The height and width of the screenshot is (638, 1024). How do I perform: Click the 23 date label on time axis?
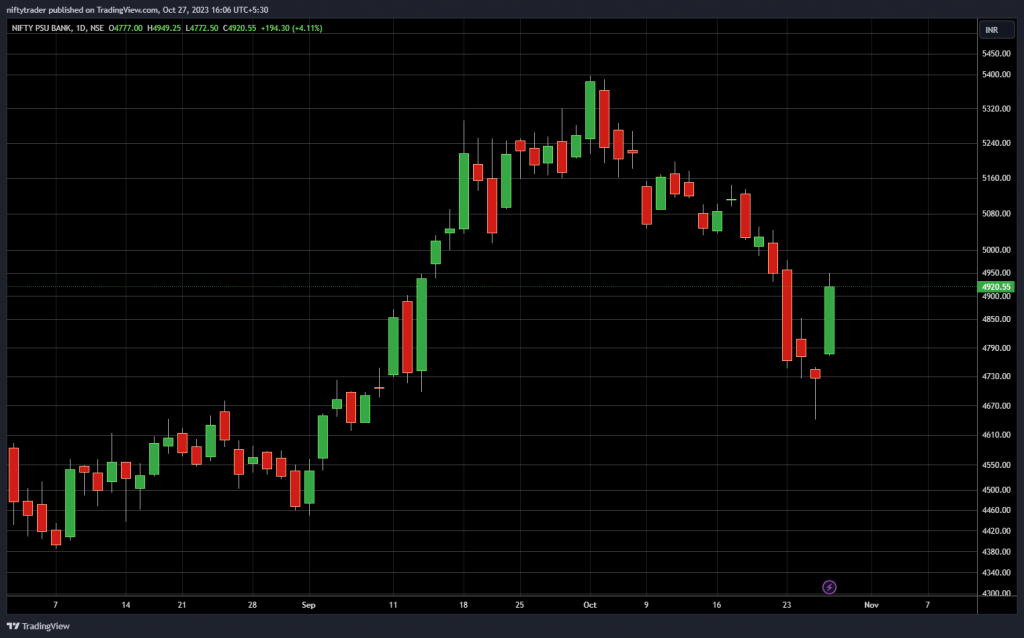pos(787,605)
